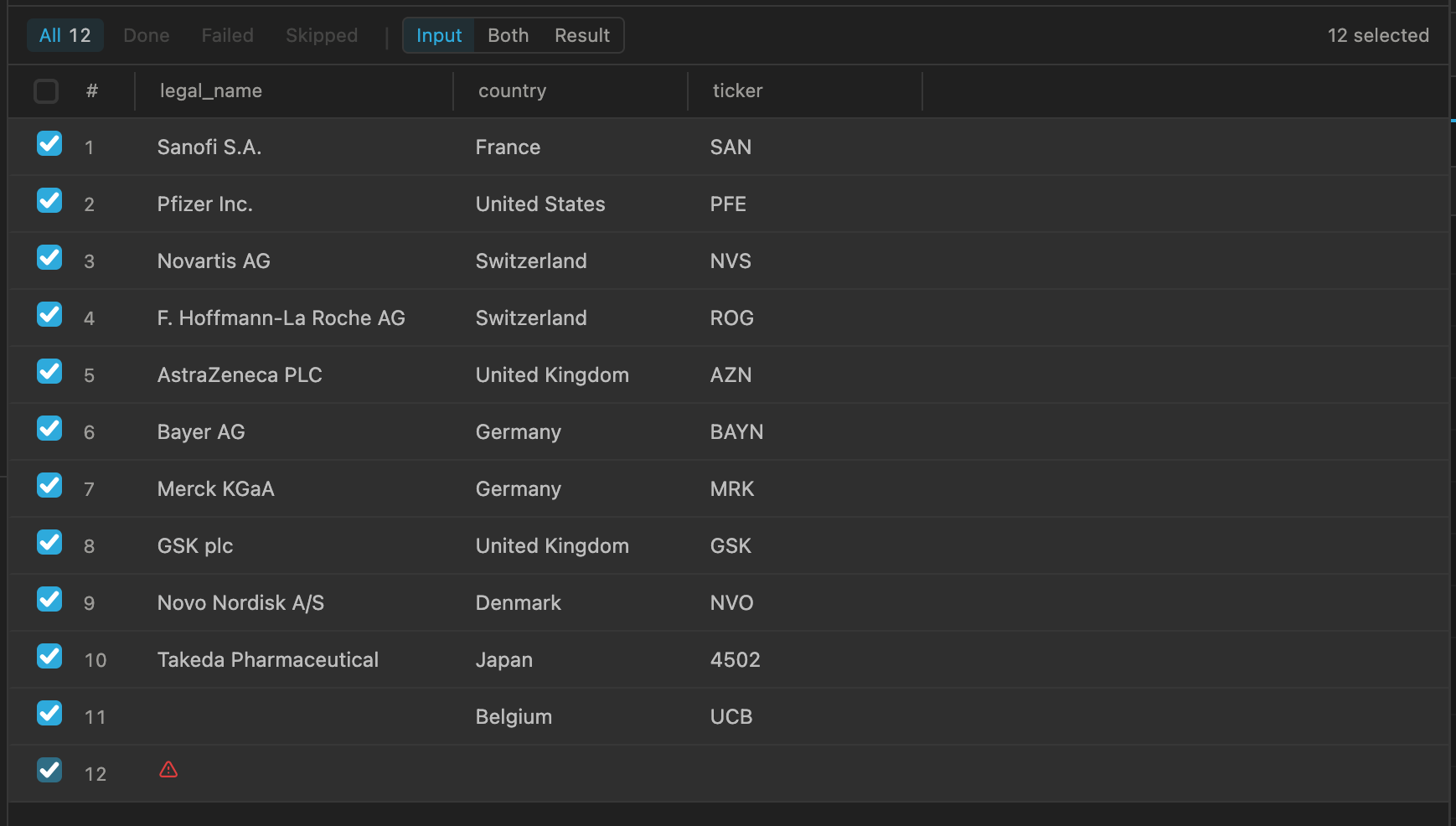Screen dimensions: 1456x826
Task: Uncheck the GSK plc row checkbox
Action: [x=49, y=543]
